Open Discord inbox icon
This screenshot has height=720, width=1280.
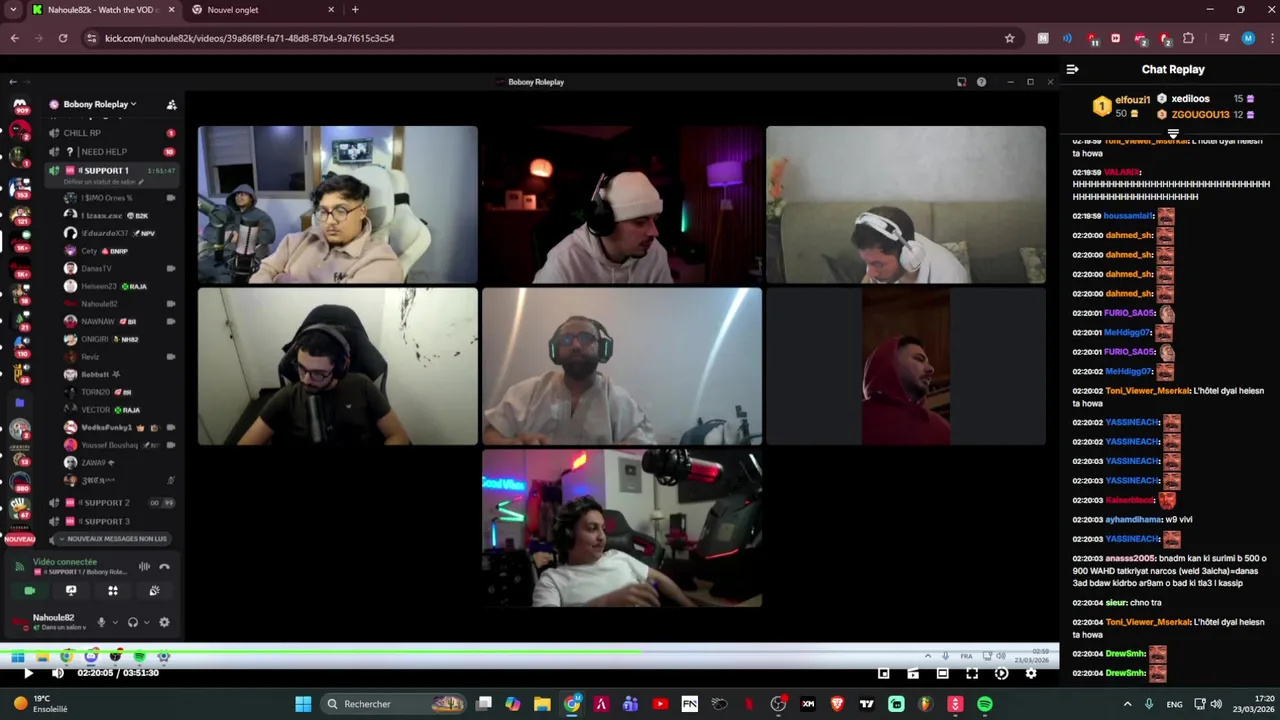961,82
